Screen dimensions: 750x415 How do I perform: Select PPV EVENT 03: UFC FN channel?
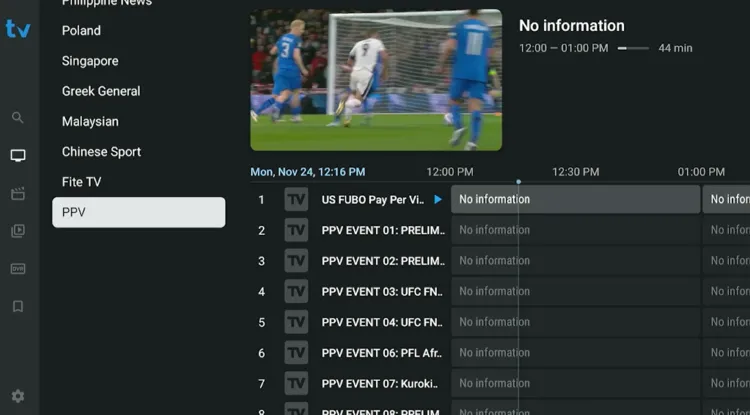(x=382, y=291)
